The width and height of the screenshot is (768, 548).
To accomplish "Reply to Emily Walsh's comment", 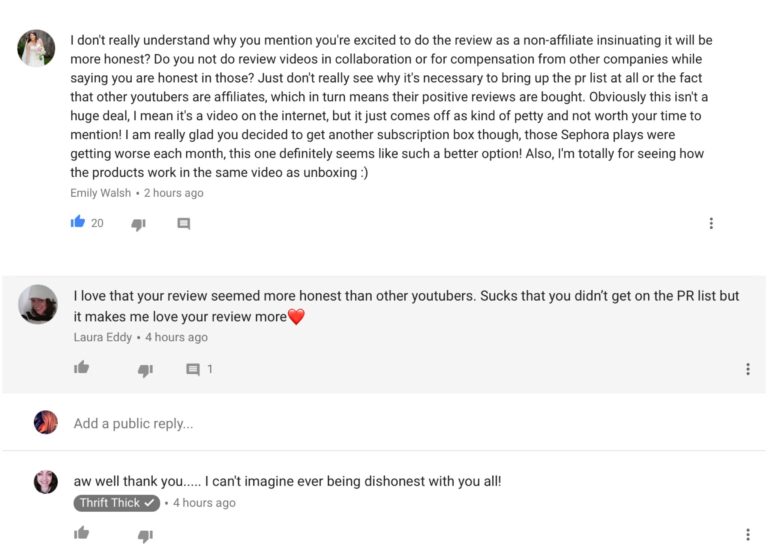I will click(184, 224).
